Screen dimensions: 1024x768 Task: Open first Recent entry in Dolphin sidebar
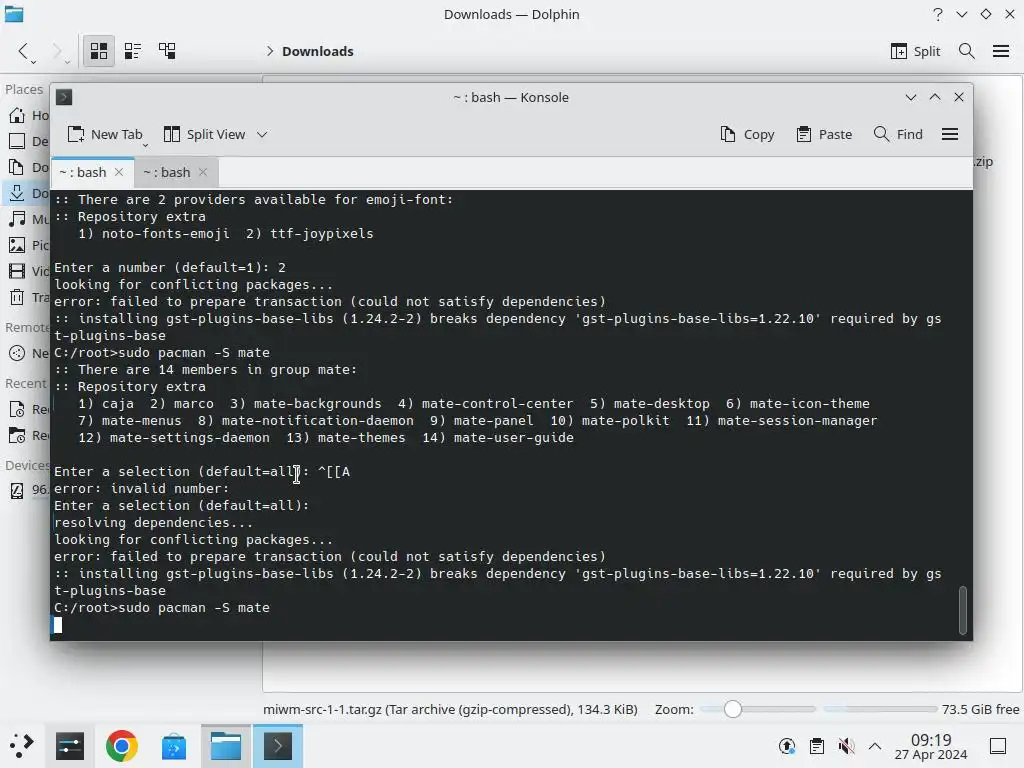pos(27,409)
